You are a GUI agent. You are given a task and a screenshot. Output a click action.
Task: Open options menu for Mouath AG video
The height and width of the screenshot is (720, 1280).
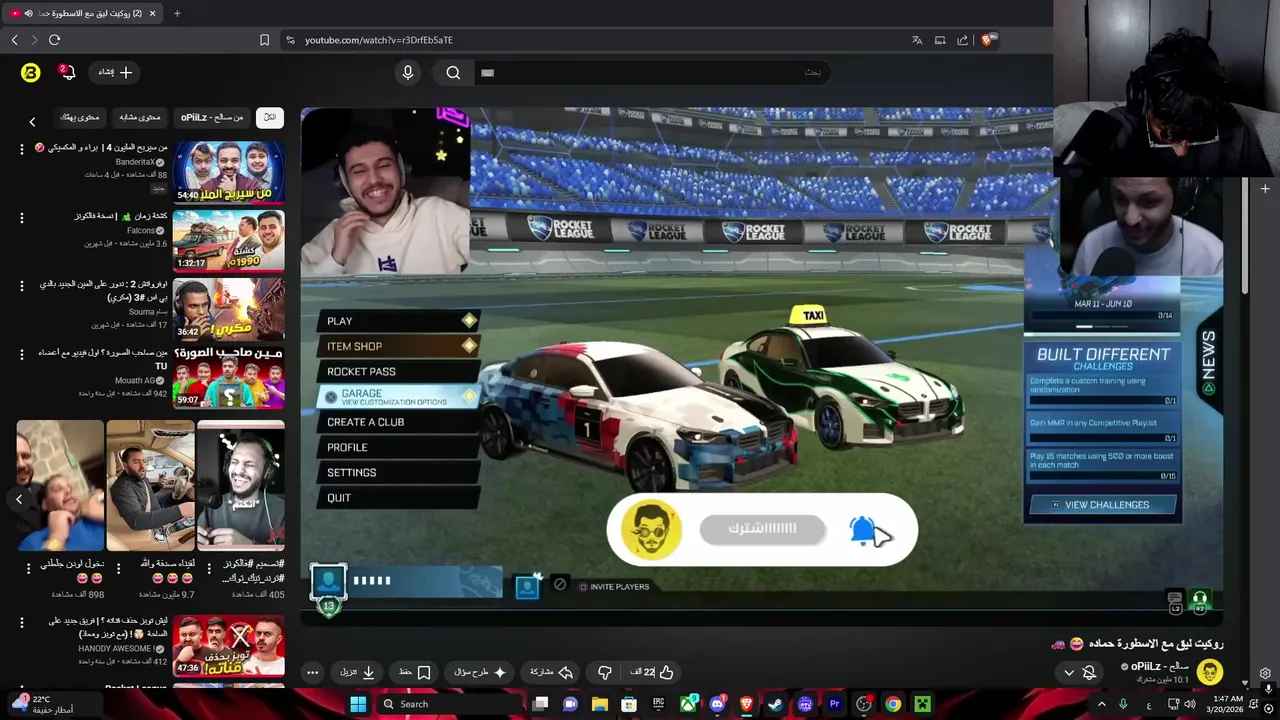click(x=22, y=354)
